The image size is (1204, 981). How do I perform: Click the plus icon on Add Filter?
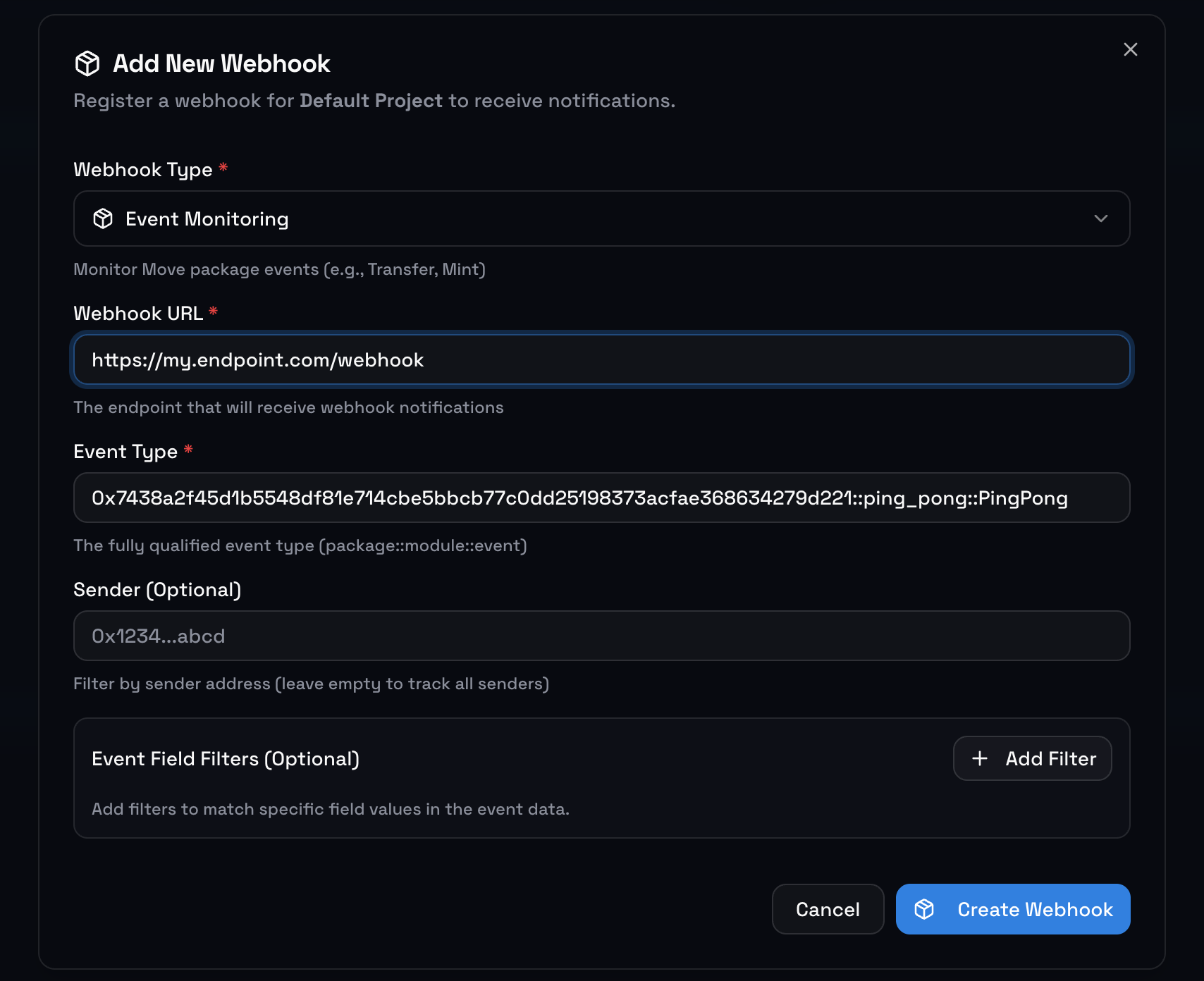coord(980,758)
